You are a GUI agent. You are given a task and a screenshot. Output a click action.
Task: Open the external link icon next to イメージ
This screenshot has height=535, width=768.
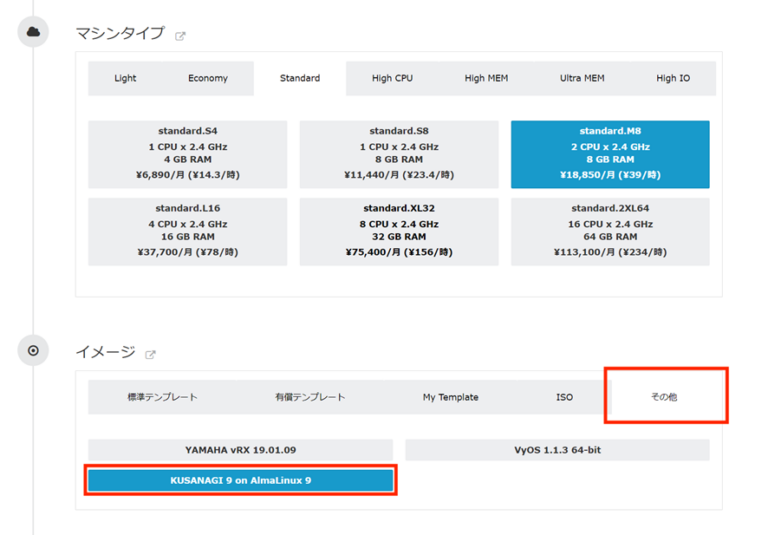[151, 354]
